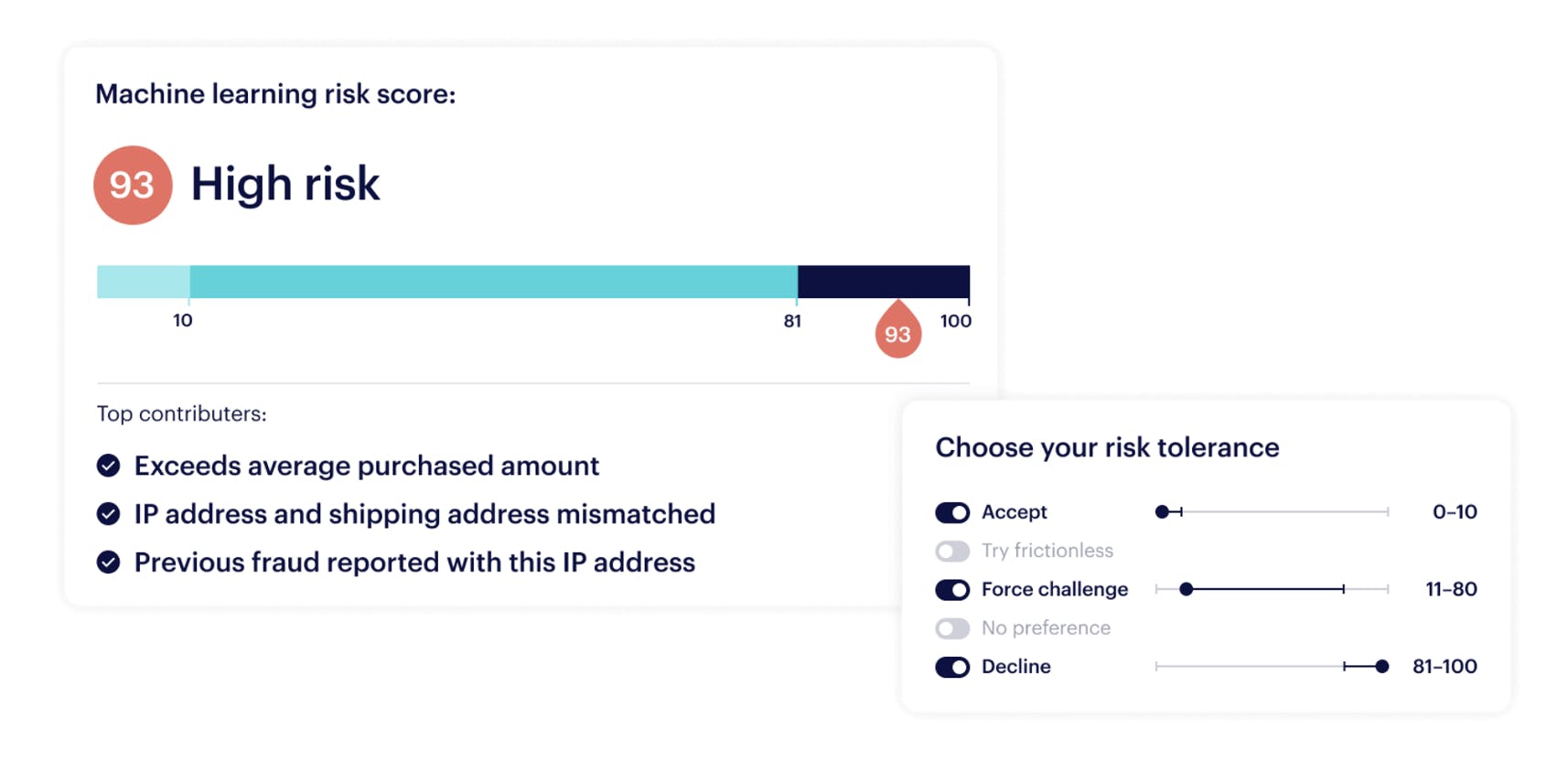Disable the Accept toggle

point(951,512)
